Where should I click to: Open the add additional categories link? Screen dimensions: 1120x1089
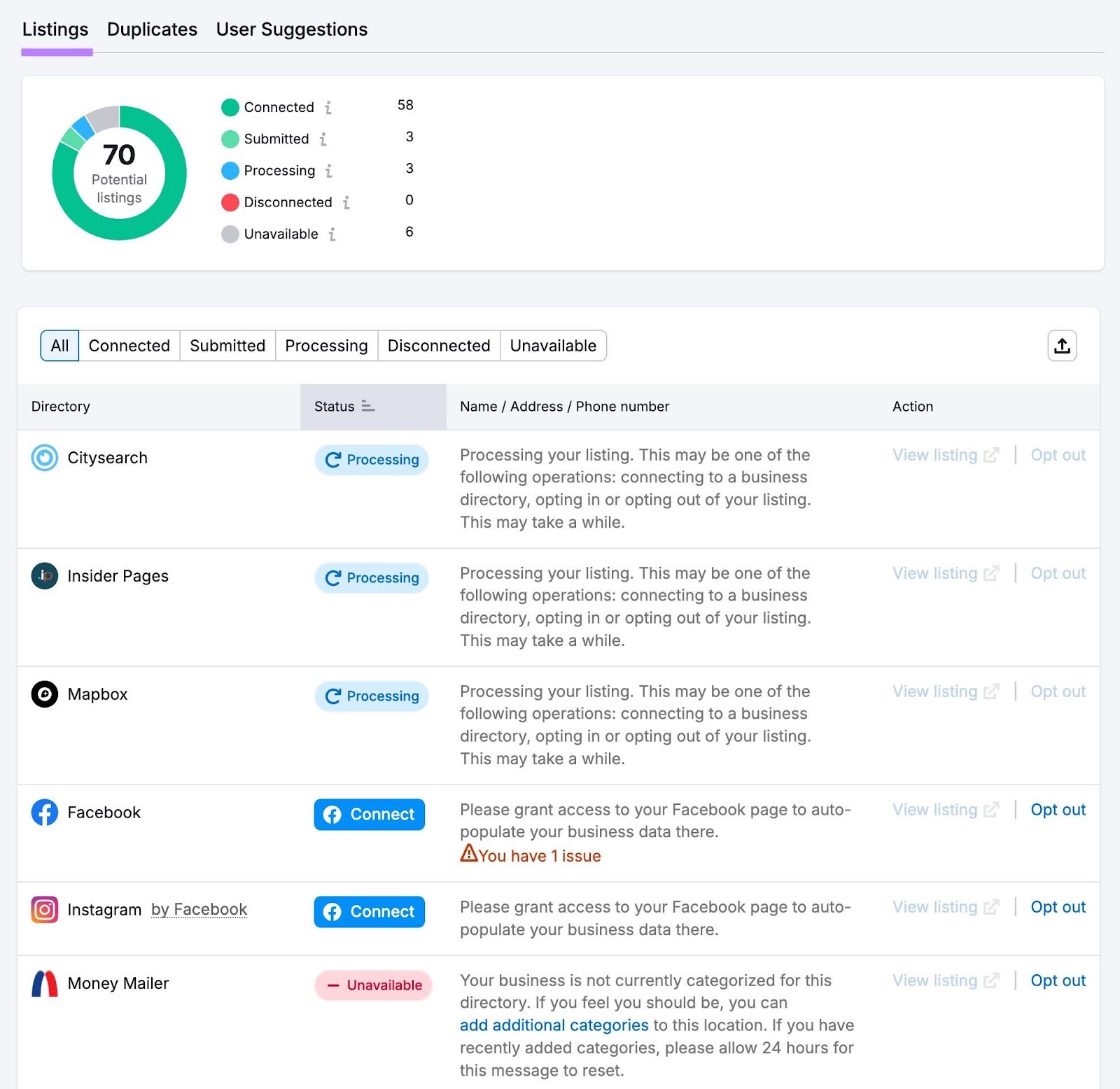[554, 1025]
